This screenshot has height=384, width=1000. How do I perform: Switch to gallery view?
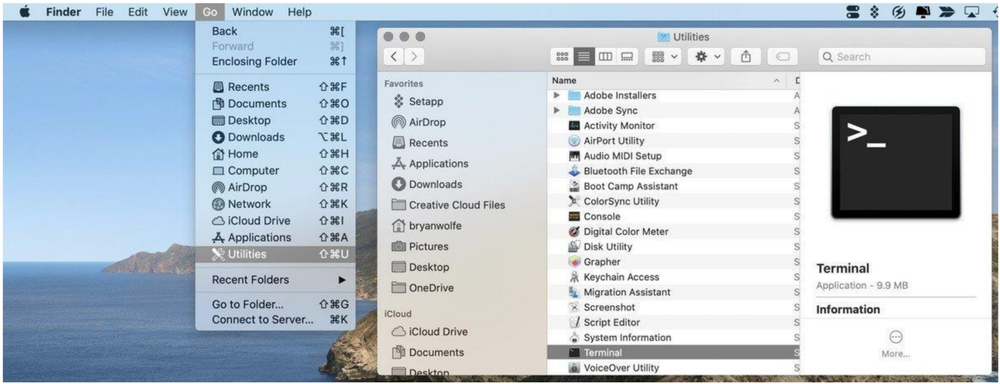coord(627,57)
